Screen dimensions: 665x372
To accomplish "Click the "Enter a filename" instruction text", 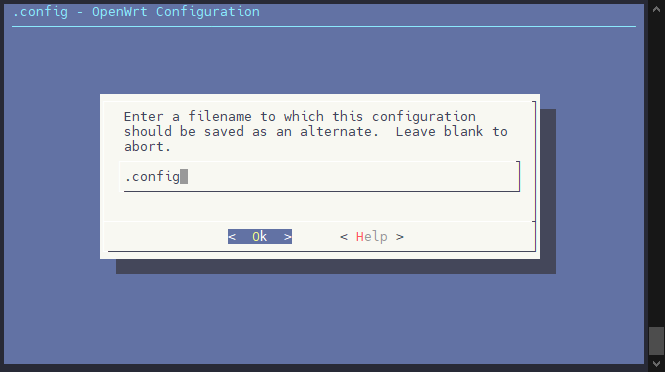I will (x=187, y=116).
